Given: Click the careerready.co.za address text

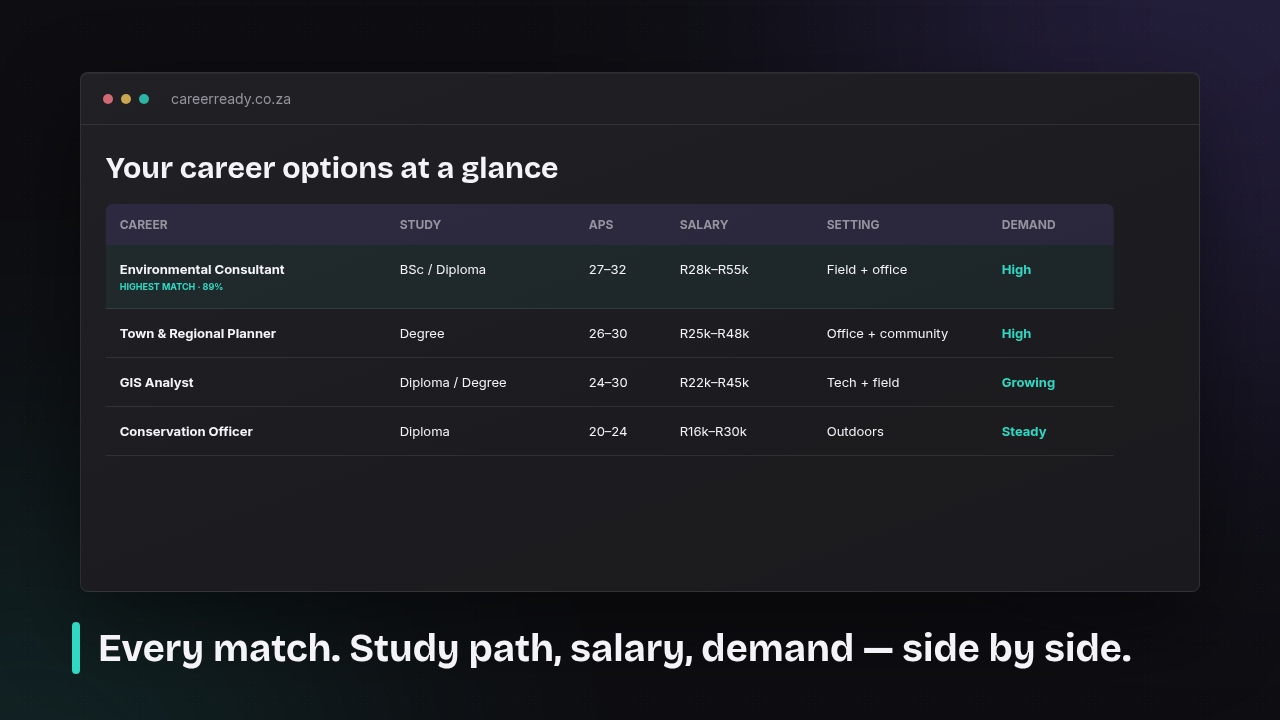Looking at the screenshot, I should coord(231,99).
